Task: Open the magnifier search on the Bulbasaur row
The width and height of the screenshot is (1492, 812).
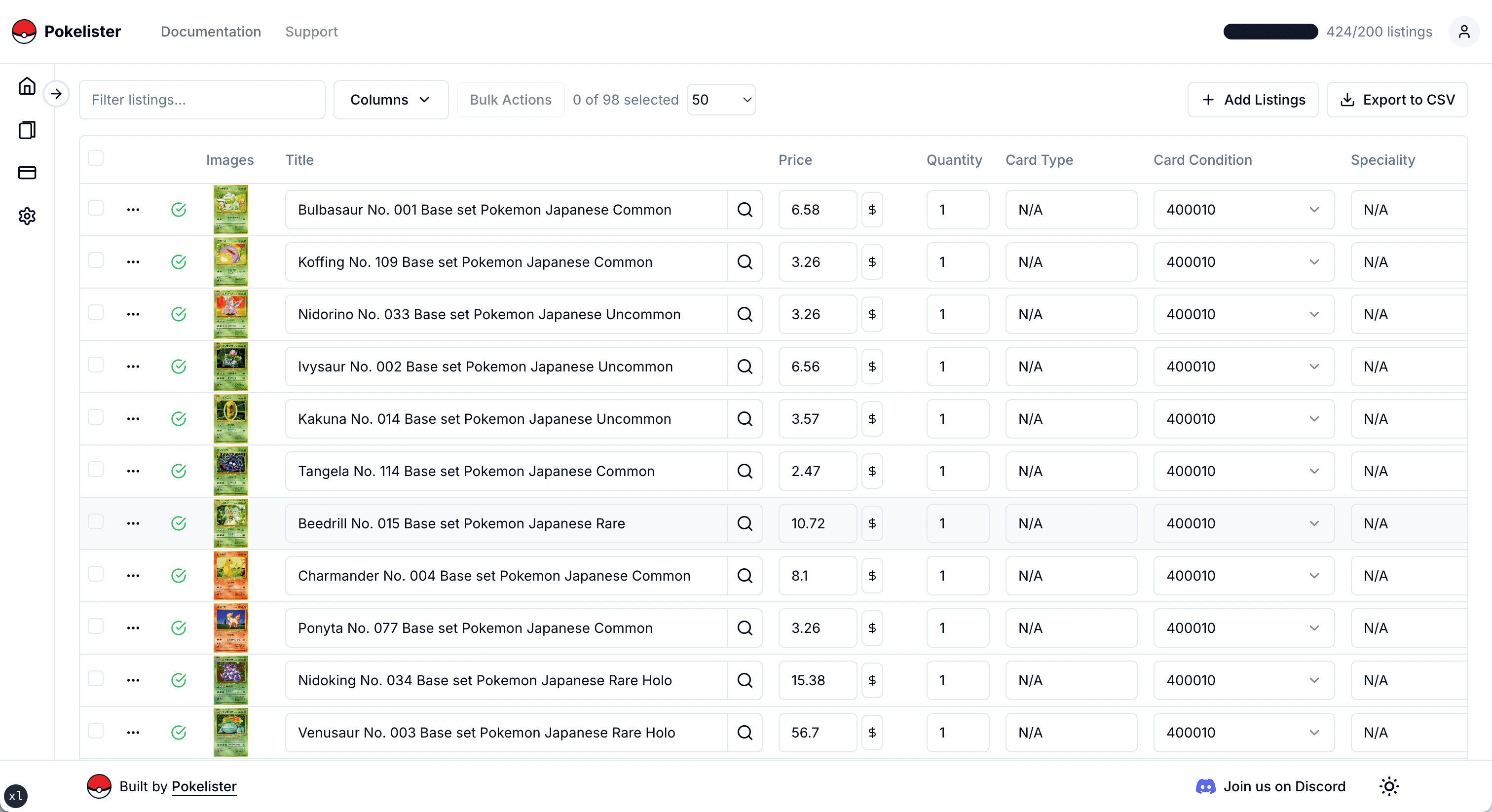Action: [745, 210]
